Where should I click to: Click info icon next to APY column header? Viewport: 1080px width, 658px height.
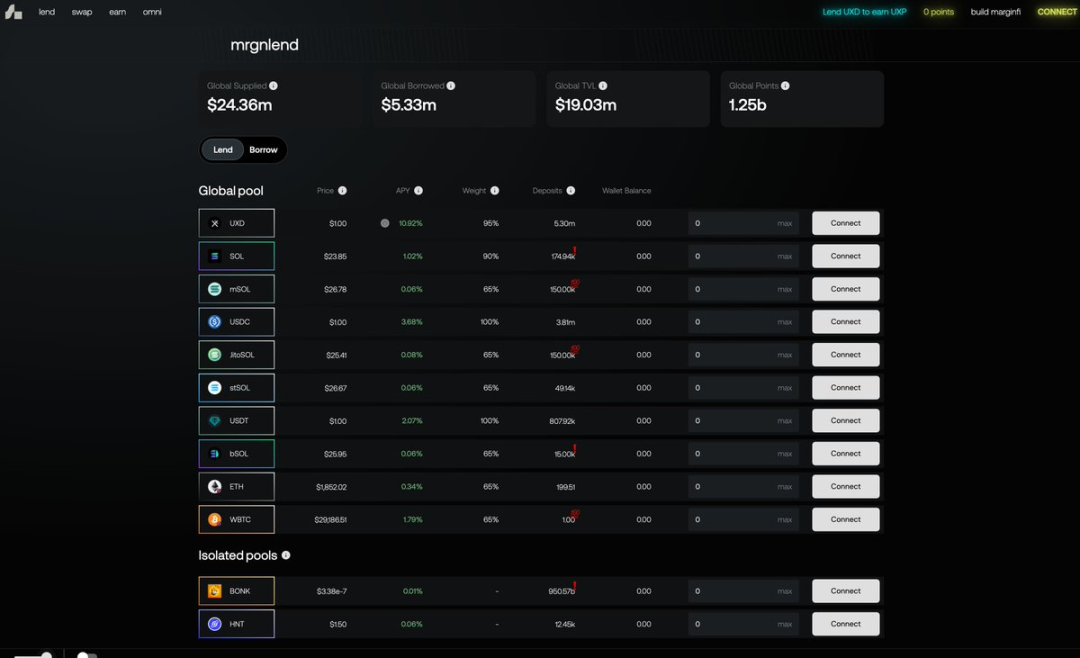(418, 191)
